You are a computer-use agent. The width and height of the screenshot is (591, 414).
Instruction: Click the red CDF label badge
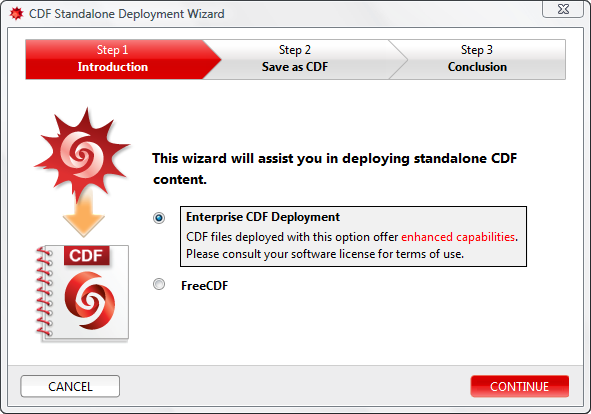point(87,256)
